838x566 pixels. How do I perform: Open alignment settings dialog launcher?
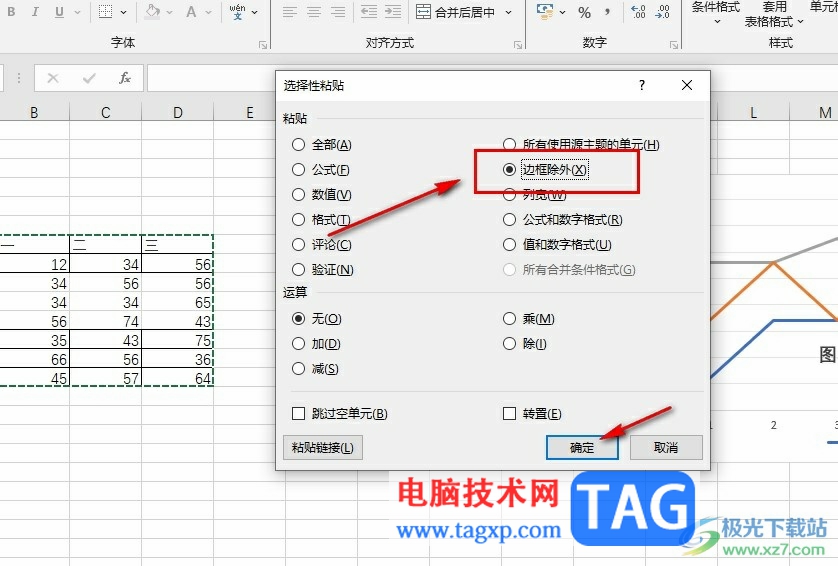point(517,45)
